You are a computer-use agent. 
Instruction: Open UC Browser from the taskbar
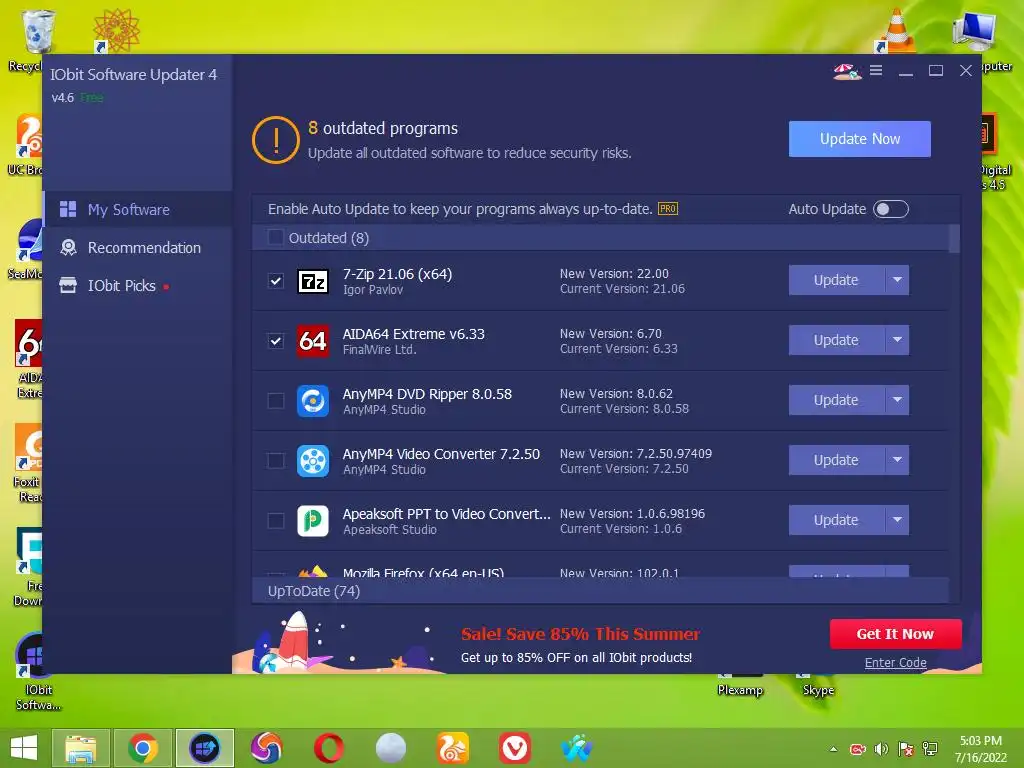point(453,748)
